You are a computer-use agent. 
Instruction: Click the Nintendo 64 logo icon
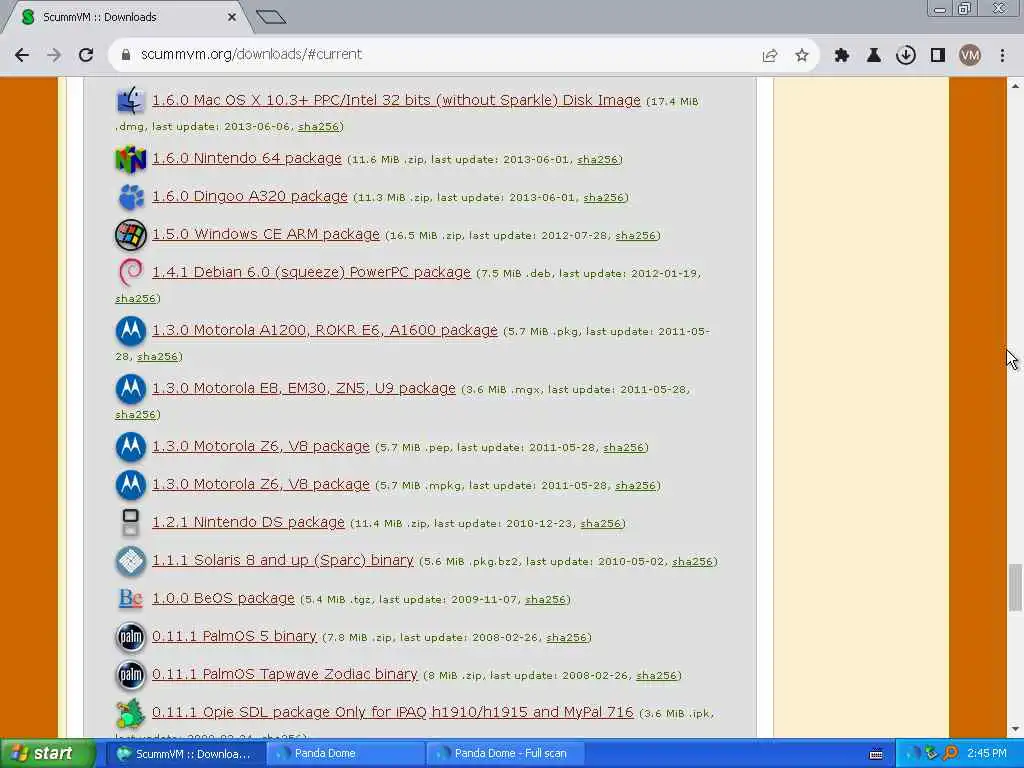point(131,159)
